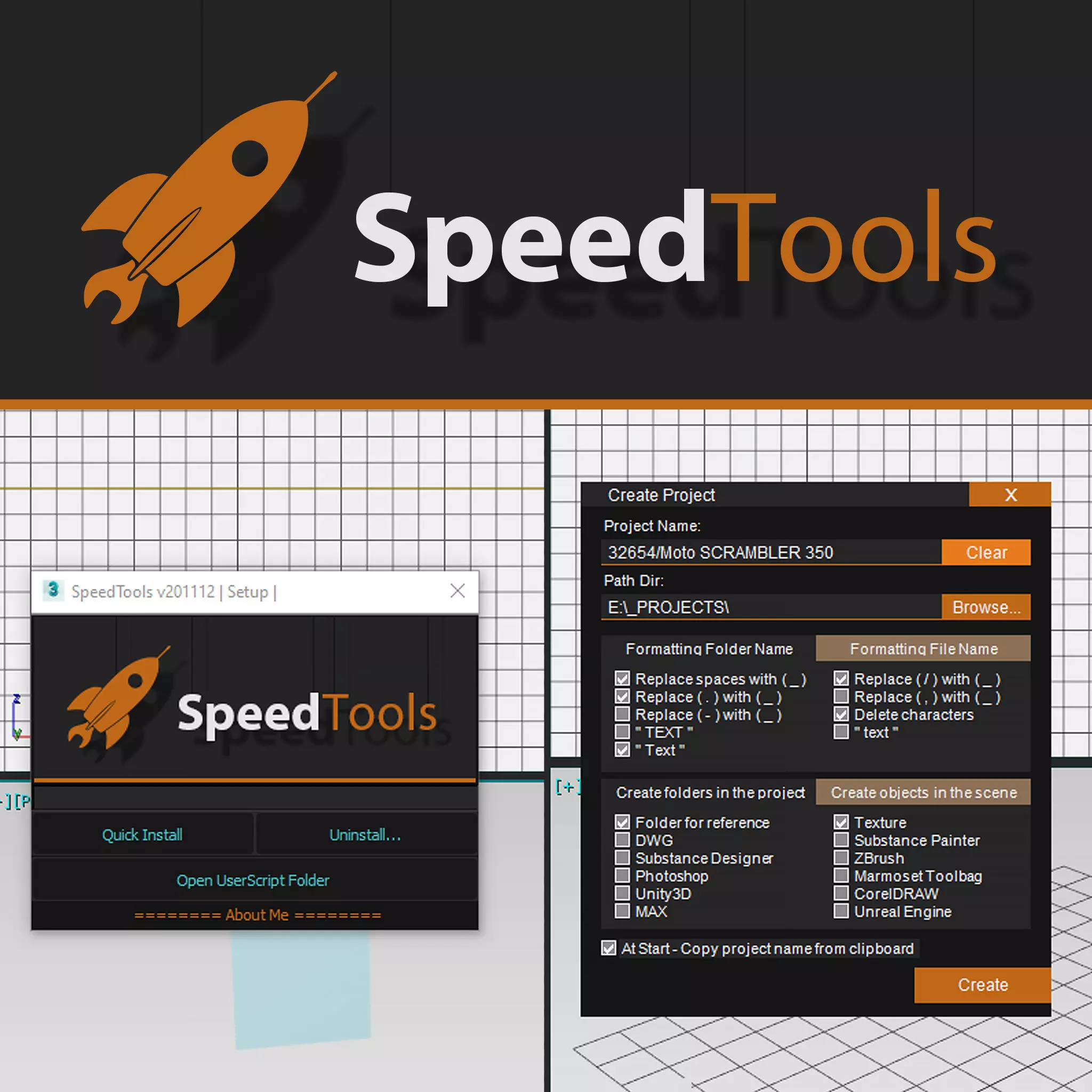Click the [+] viewport label menu
The image size is (1092, 1092).
click(x=567, y=787)
